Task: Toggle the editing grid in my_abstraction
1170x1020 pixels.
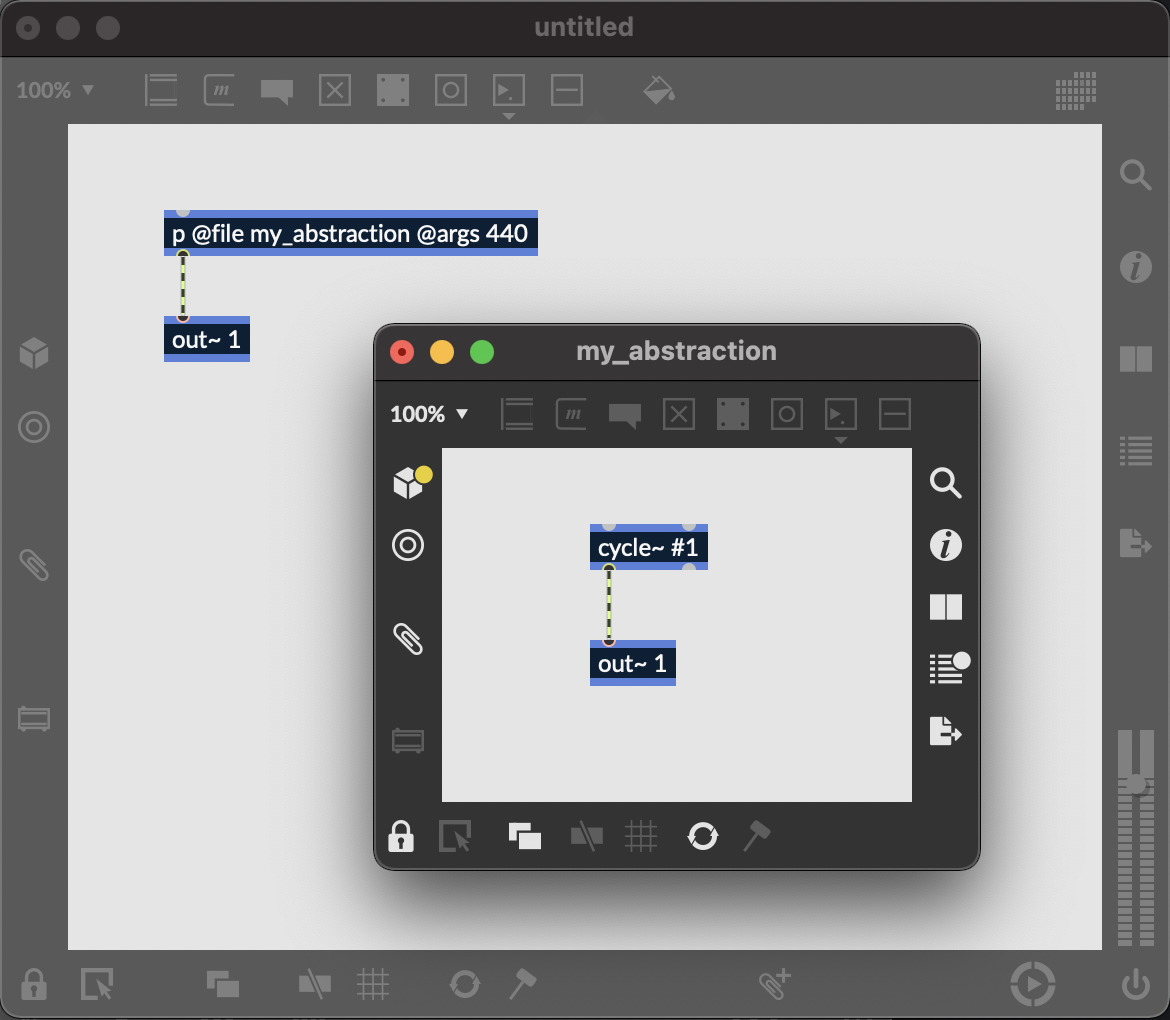Action: pos(641,837)
